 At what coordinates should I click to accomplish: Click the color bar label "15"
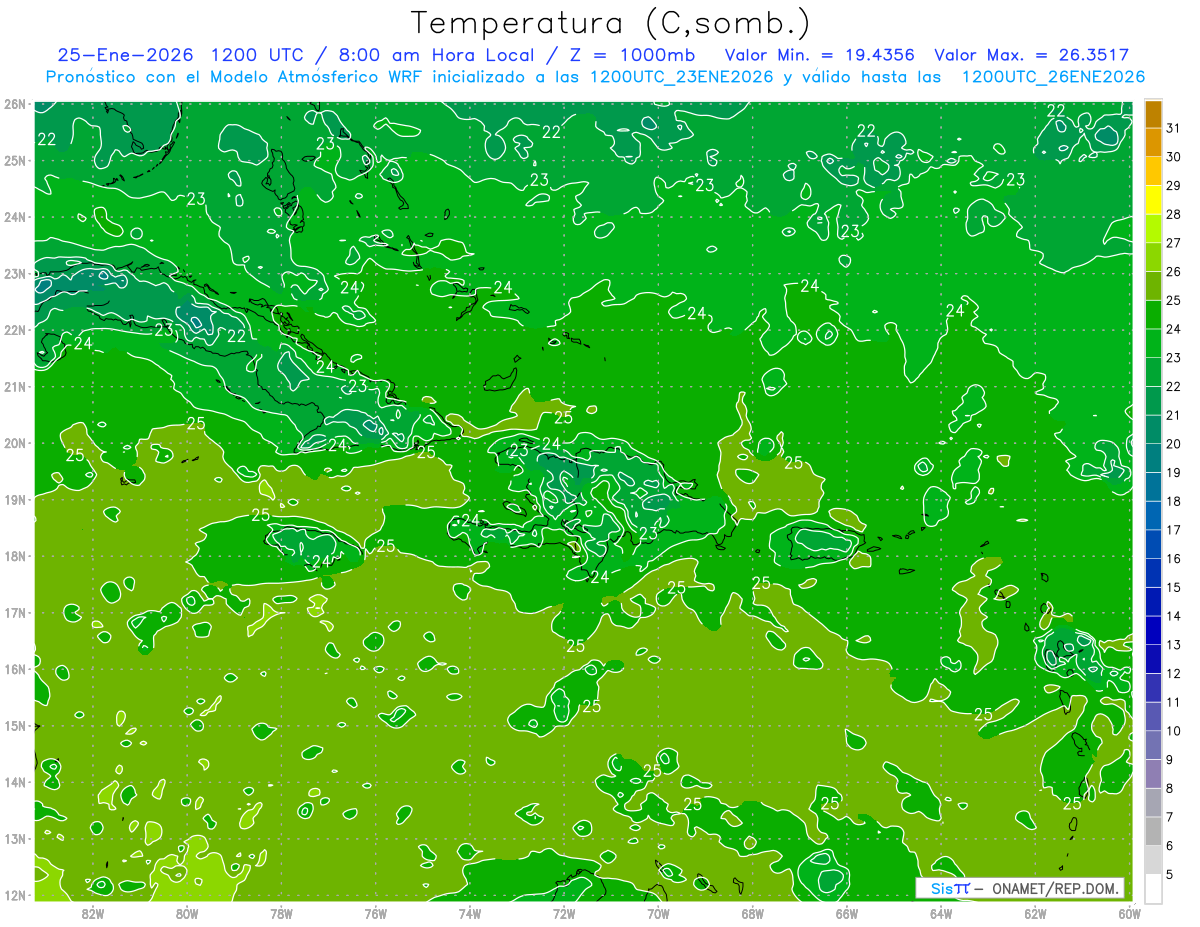(1173, 588)
